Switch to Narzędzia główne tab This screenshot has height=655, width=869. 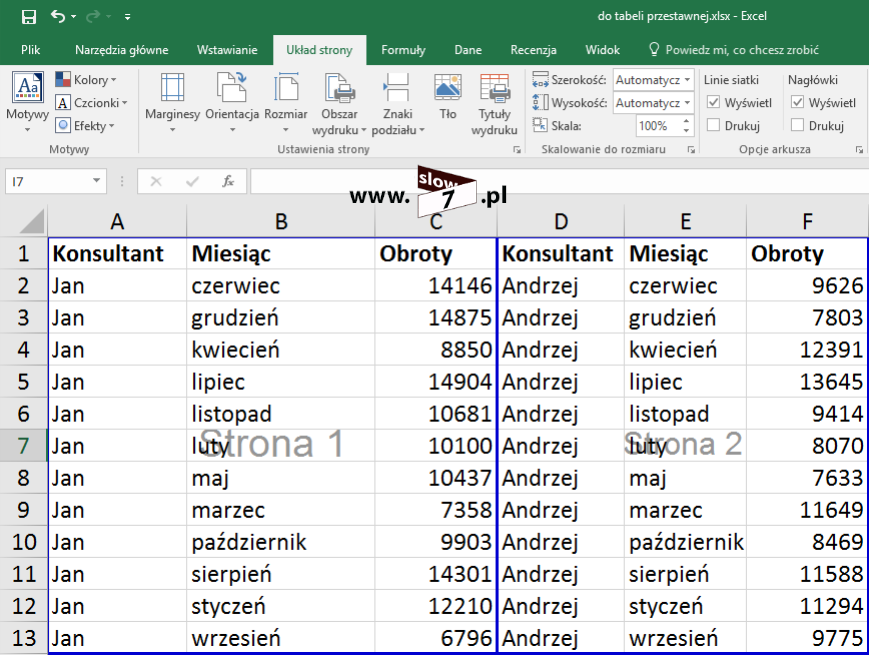click(x=121, y=50)
